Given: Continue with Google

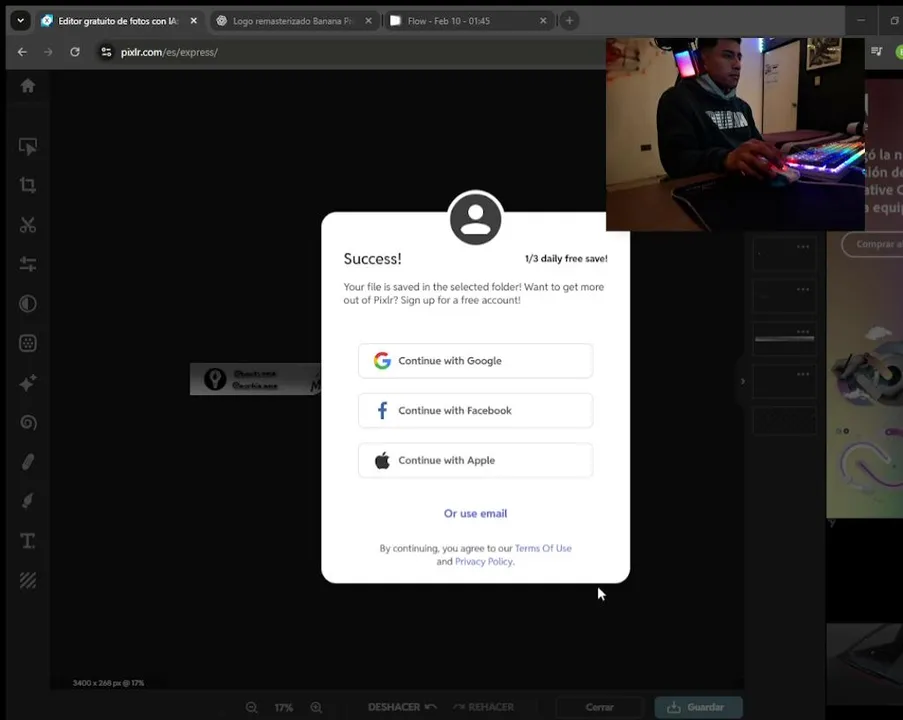Looking at the screenshot, I should (x=476, y=361).
